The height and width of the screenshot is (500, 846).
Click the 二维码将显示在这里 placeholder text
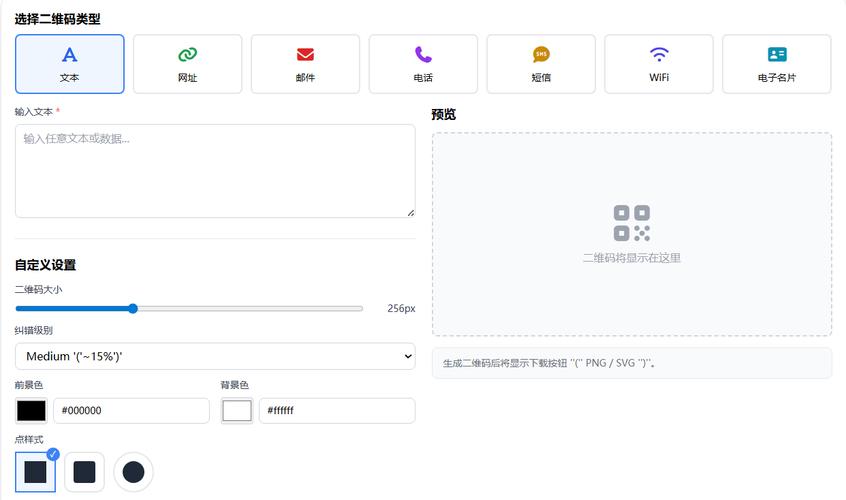pos(632,258)
